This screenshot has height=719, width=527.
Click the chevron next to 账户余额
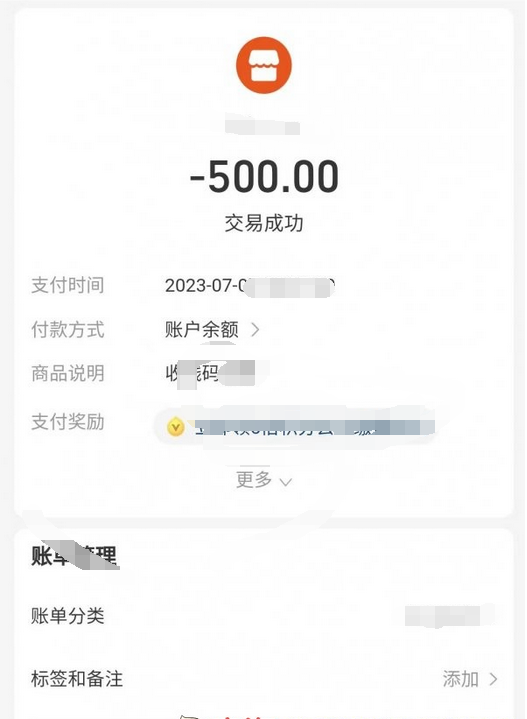255,329
